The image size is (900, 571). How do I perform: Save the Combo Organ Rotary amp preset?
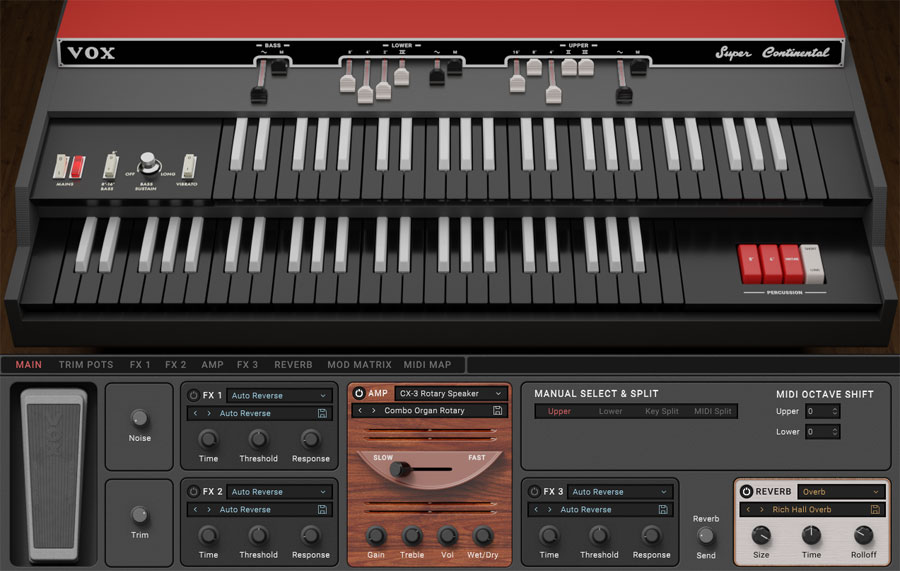pyautogui.click(x=498, y=411)
